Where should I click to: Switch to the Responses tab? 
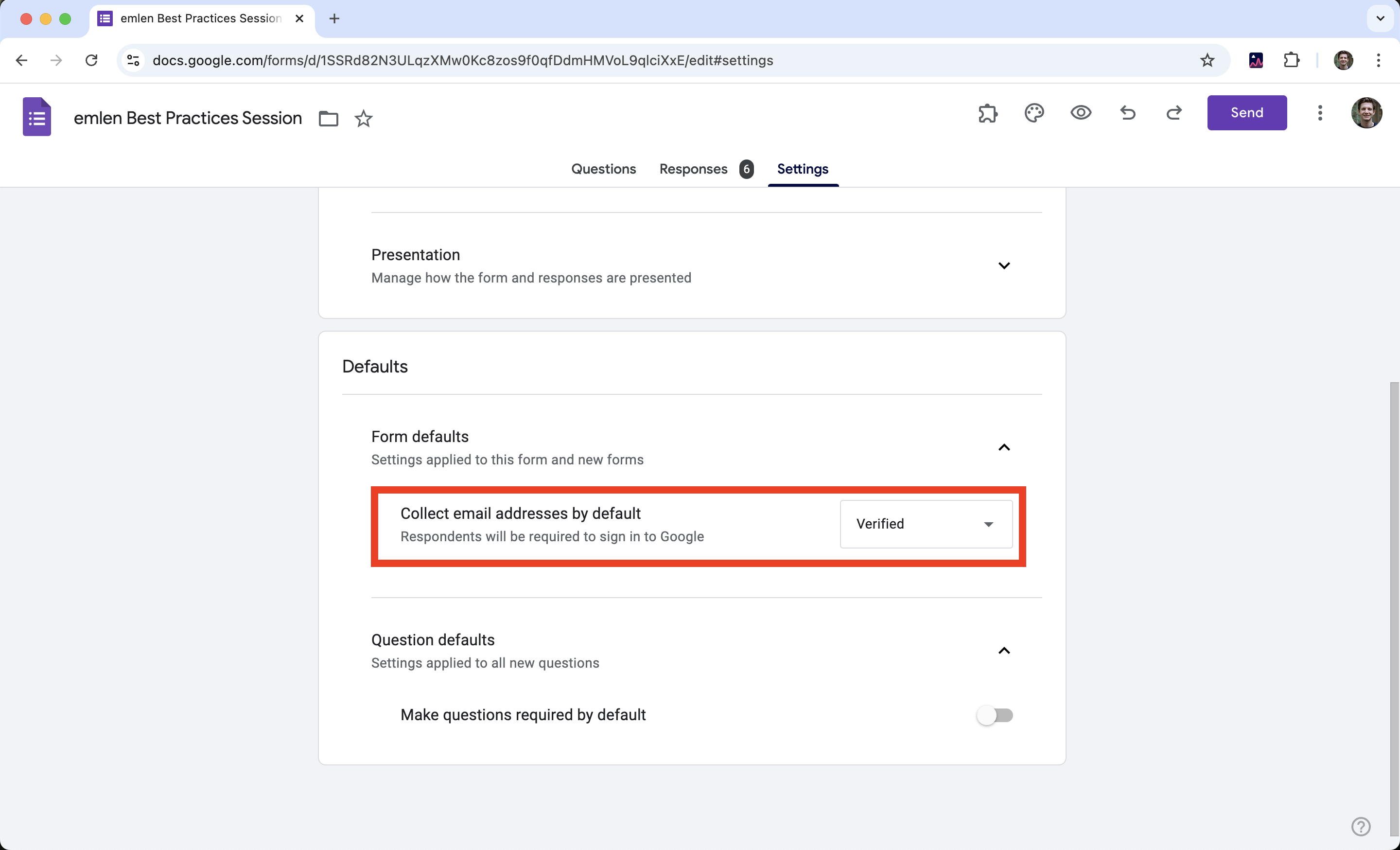pos(693,169)
